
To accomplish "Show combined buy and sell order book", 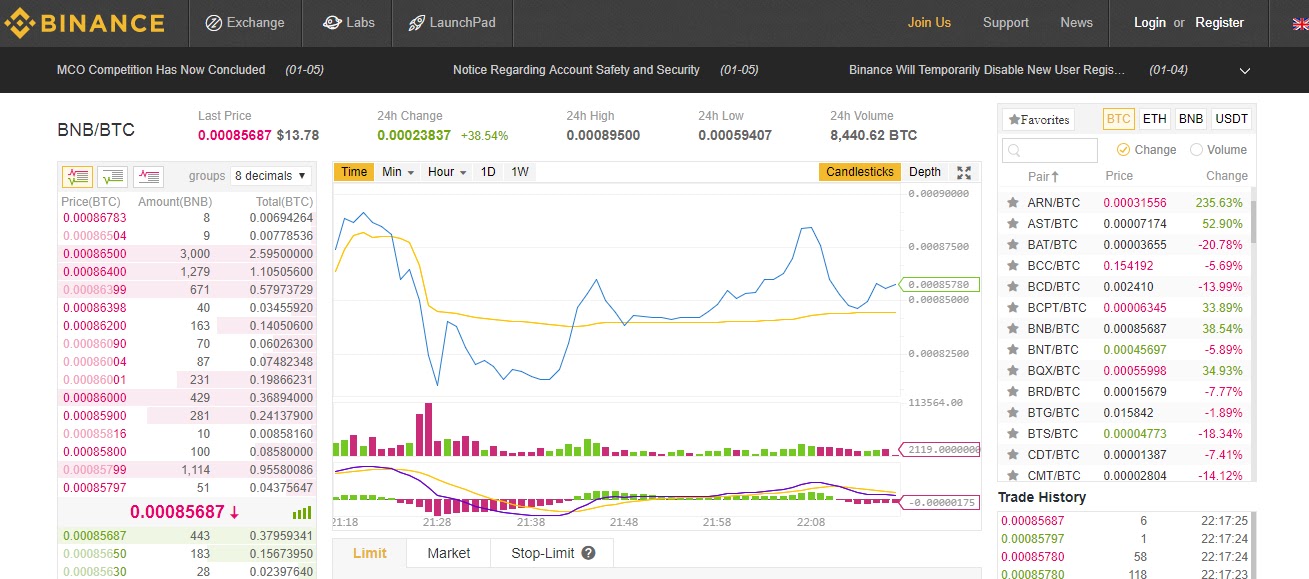I will (x=77, y=177).
